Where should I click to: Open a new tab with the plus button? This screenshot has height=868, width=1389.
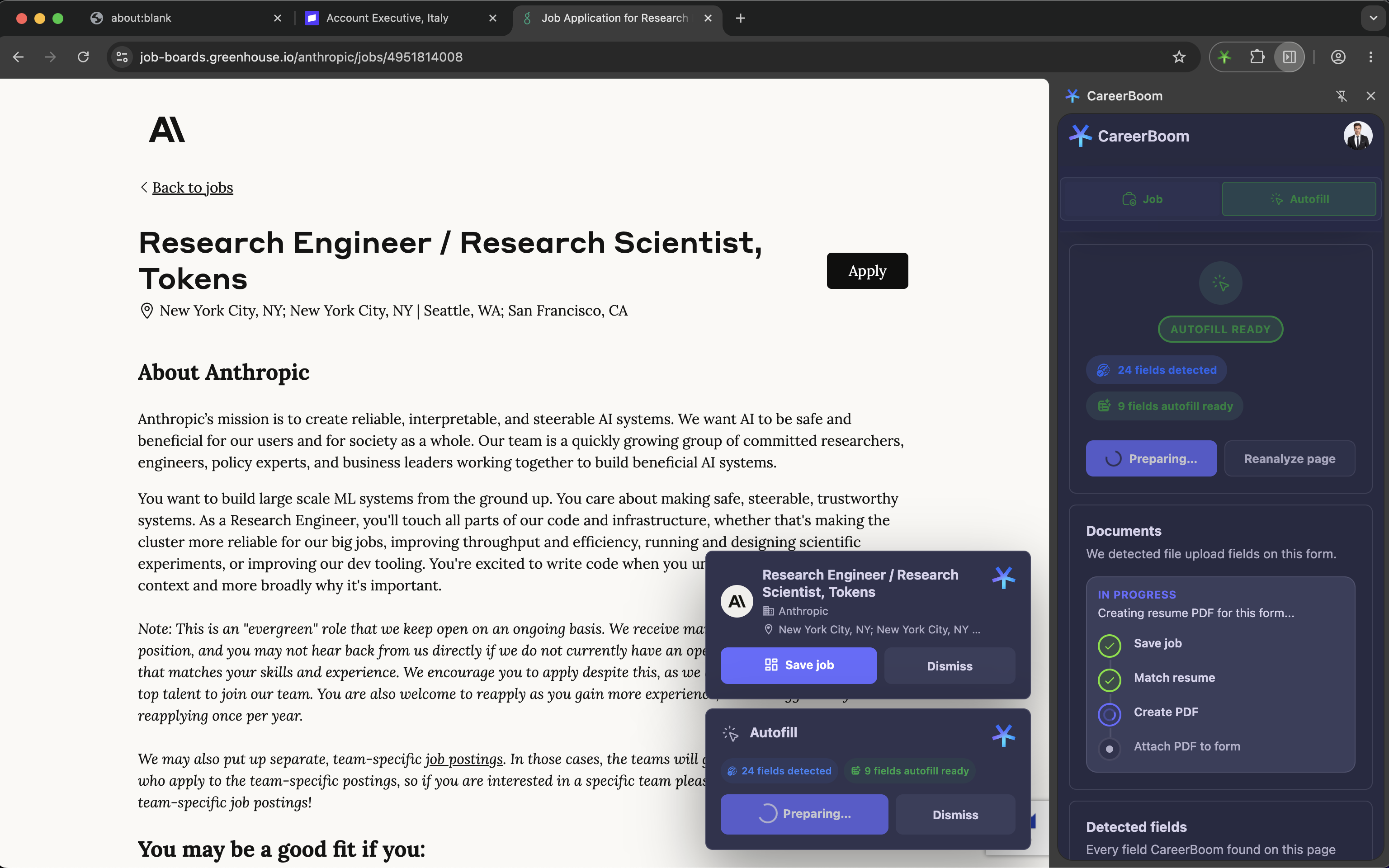point(741,18)
